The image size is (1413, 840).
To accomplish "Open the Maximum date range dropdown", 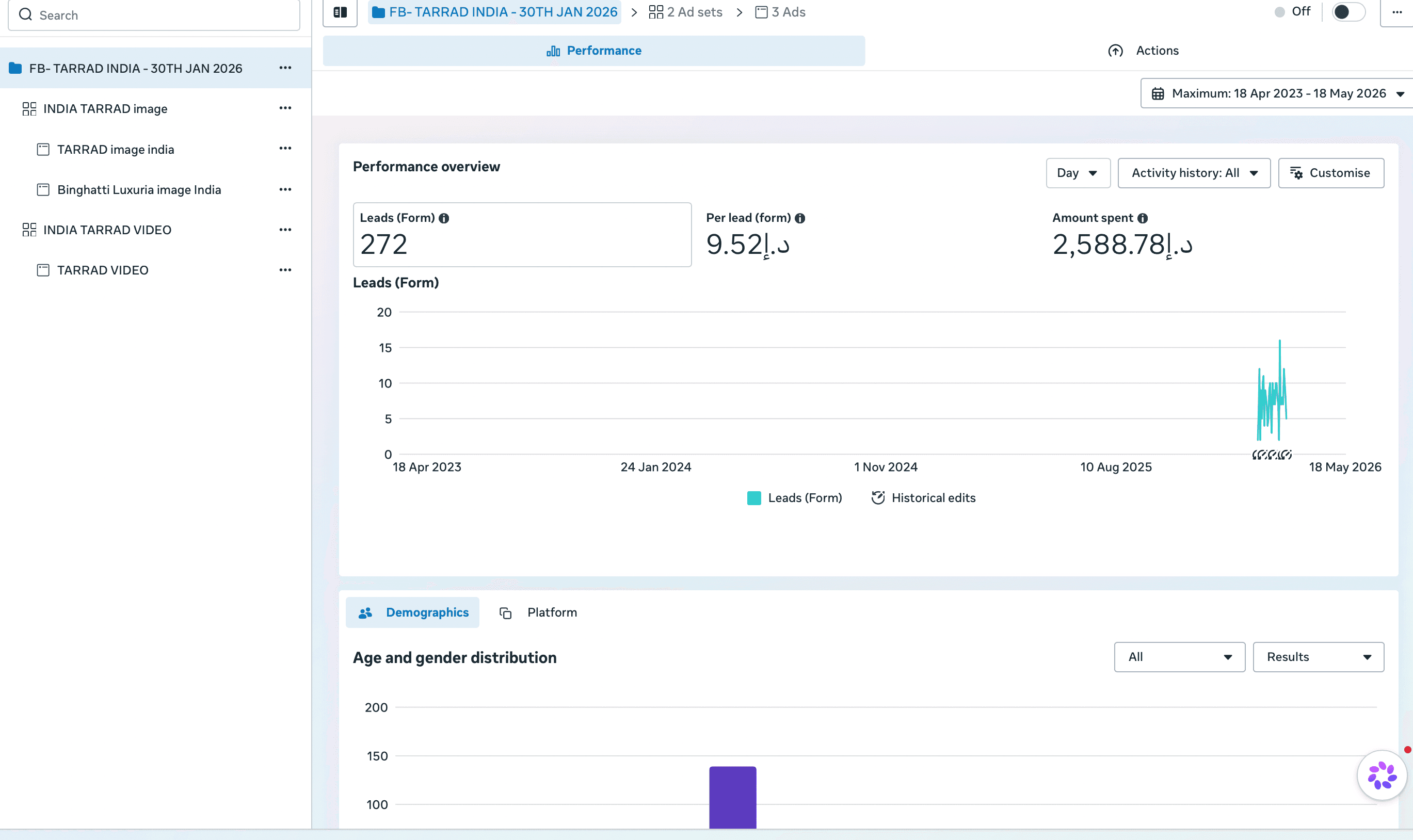I will (1277, 93).
